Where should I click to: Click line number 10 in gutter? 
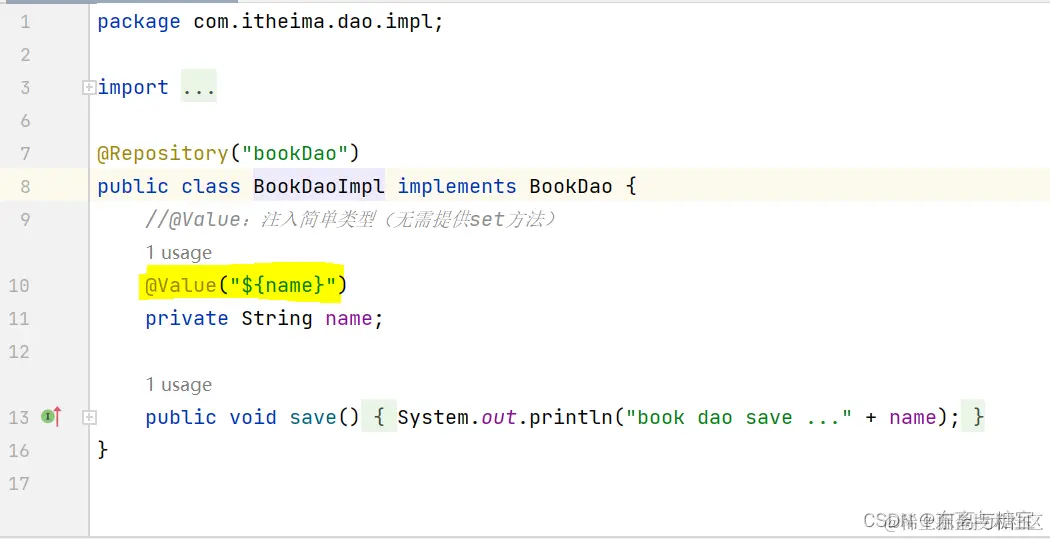click(19, 286)
